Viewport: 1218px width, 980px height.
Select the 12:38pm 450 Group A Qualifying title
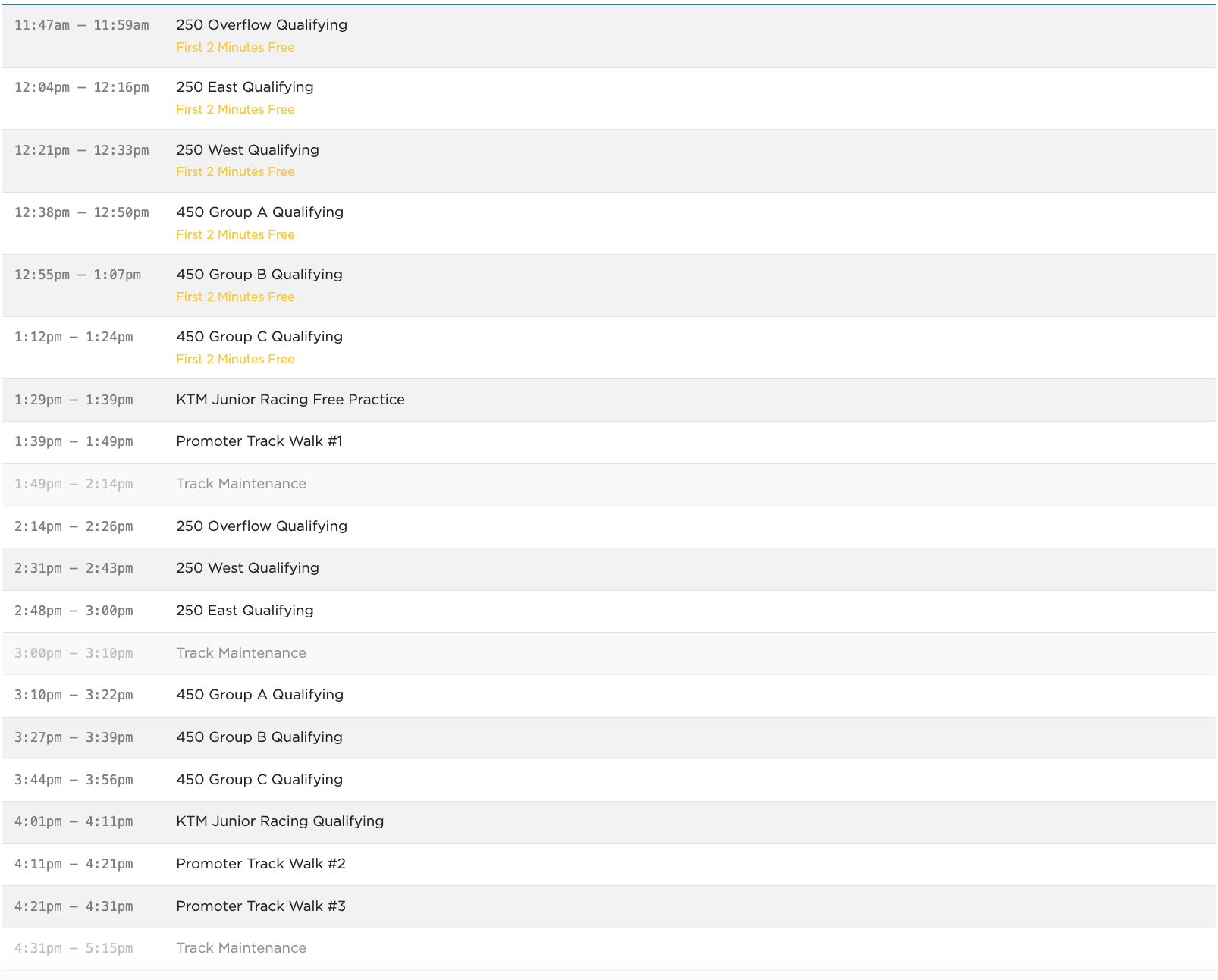pyautogui.click(x=259, y=212)
